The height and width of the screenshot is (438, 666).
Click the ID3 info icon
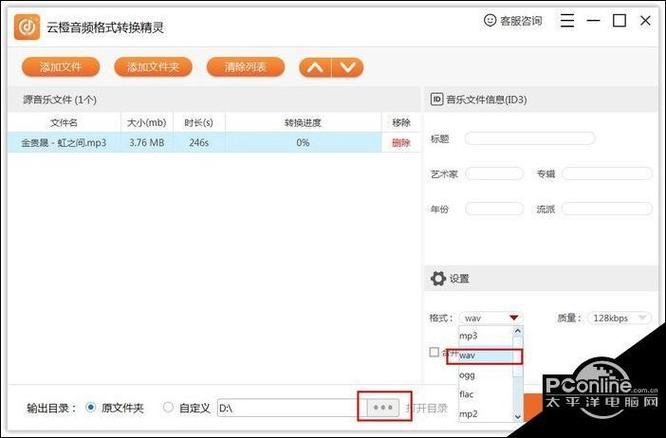pyautogui.click(x=437, y=99)
